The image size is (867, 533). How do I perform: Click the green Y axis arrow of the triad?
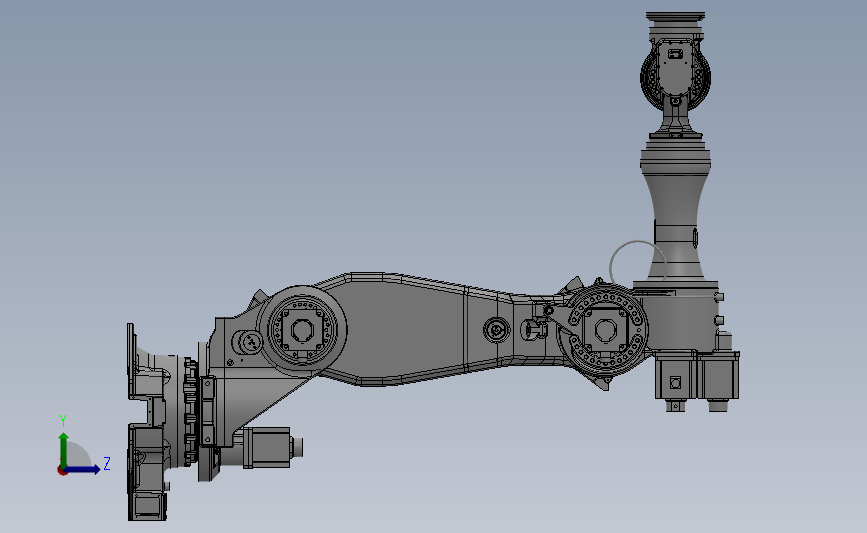64,449
